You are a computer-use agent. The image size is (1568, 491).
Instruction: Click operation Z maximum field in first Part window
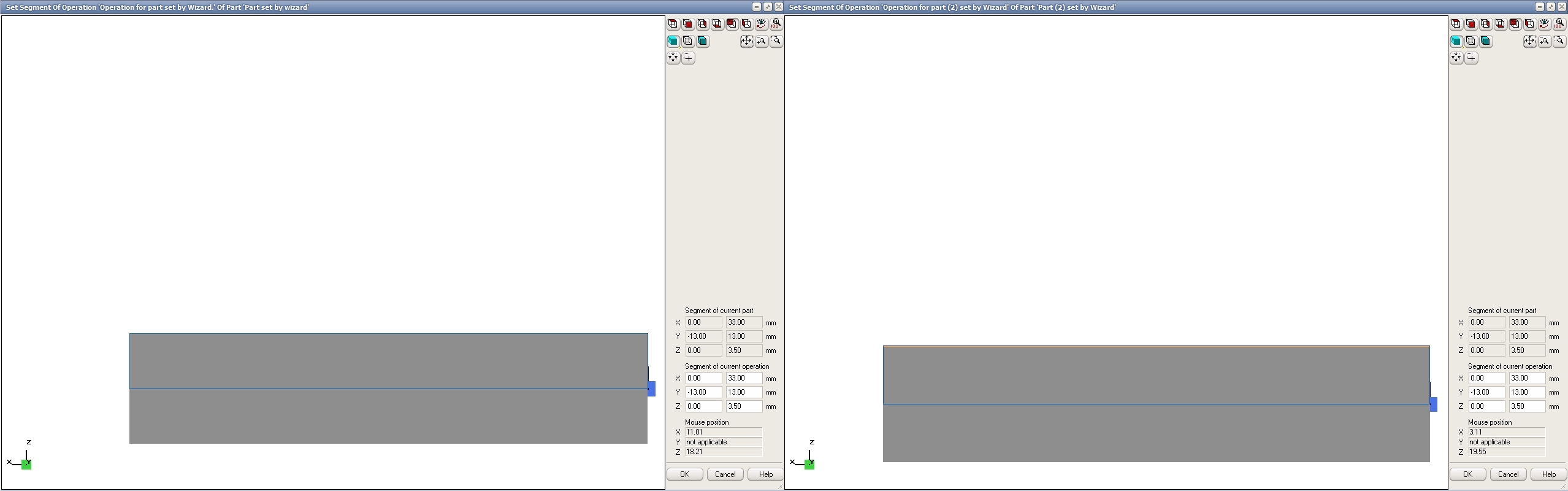tap(743, 406)
